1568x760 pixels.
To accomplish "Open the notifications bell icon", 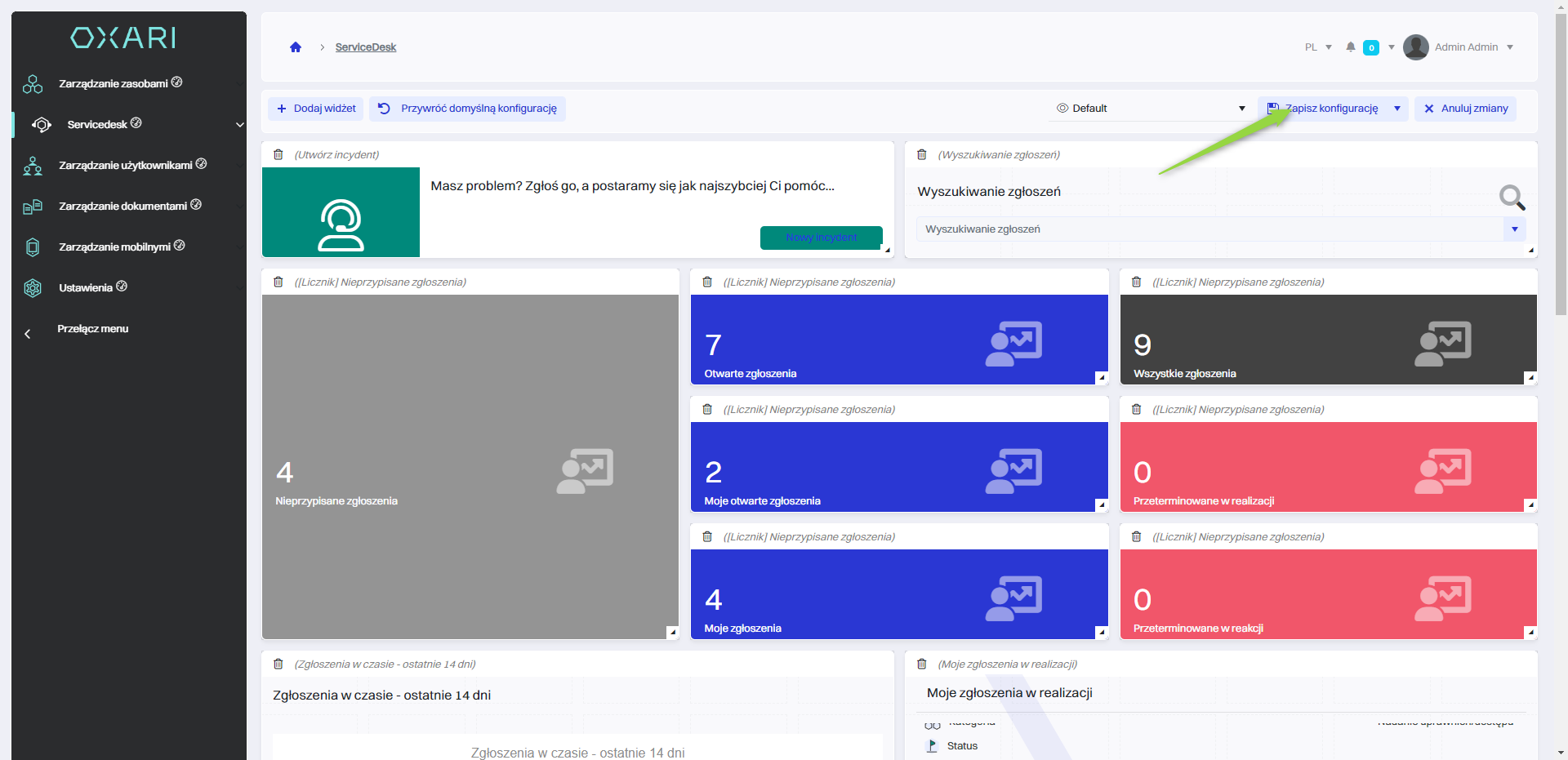I will (1351, 47).
